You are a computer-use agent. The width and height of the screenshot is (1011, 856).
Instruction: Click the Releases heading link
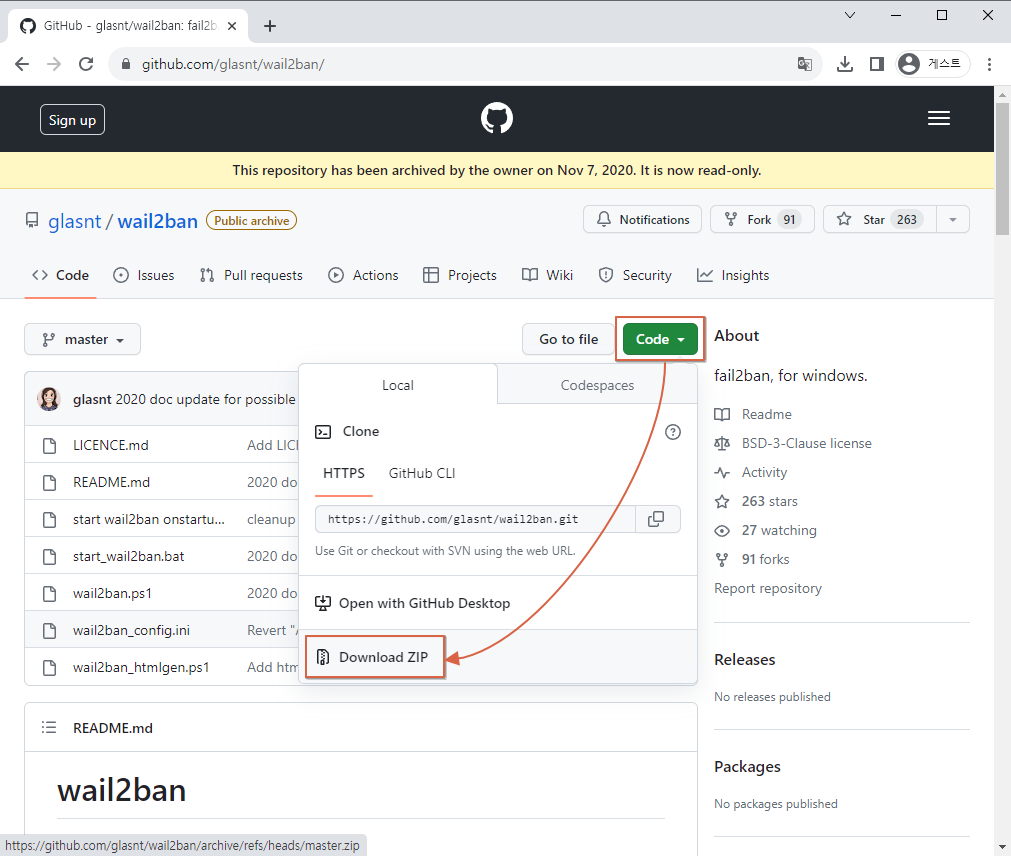point(745,660)
